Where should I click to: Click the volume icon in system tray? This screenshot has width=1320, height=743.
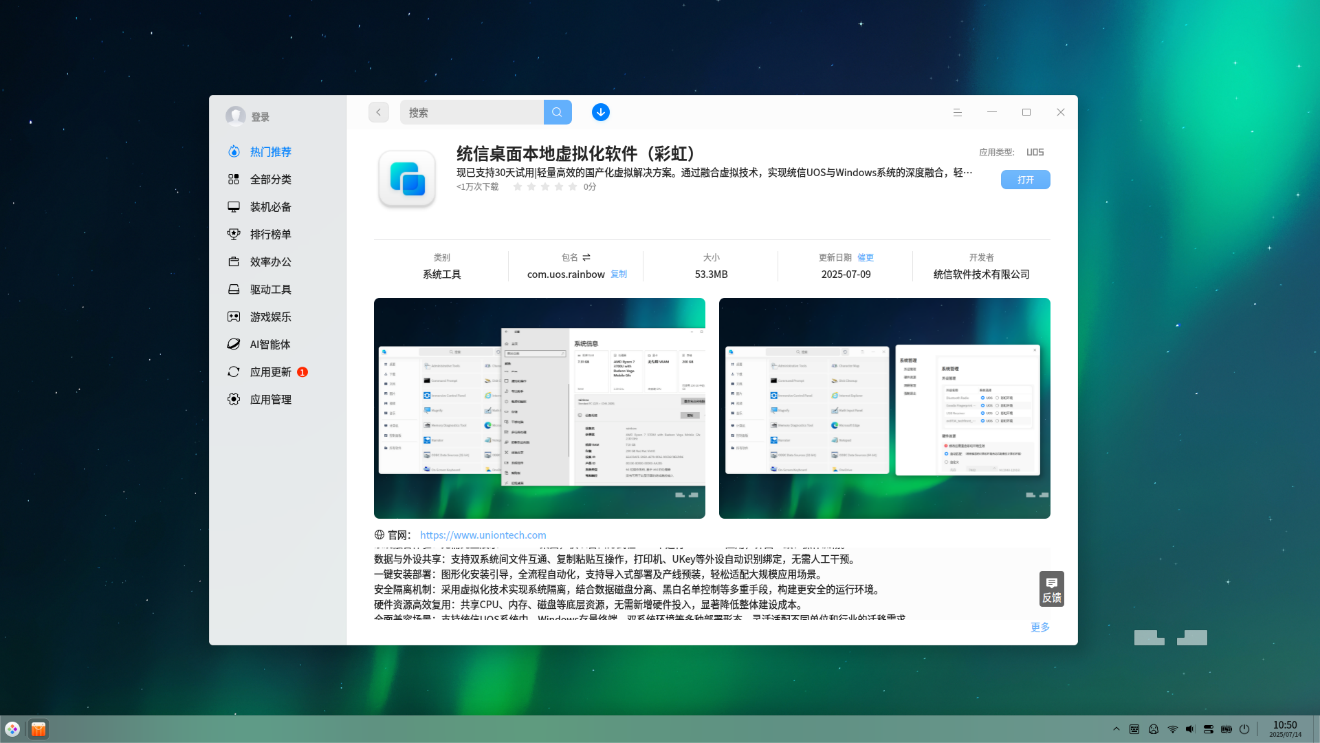click(1190, 729)
